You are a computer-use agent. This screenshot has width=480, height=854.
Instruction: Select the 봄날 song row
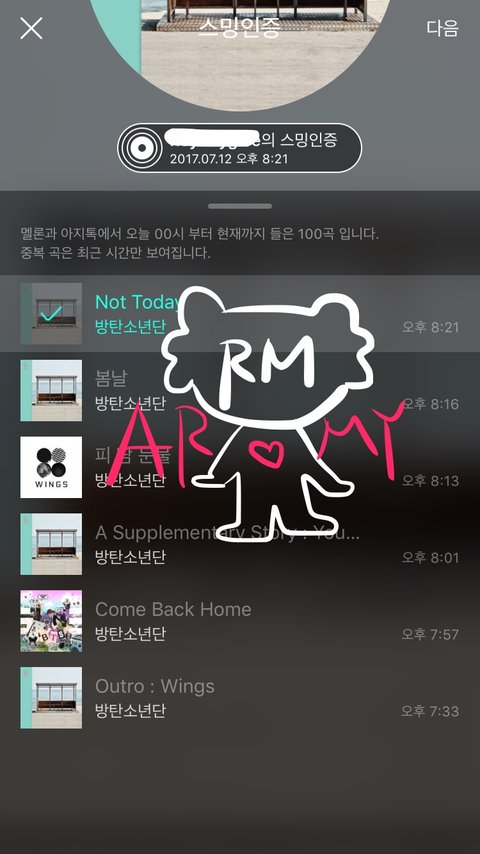[240, 391]
